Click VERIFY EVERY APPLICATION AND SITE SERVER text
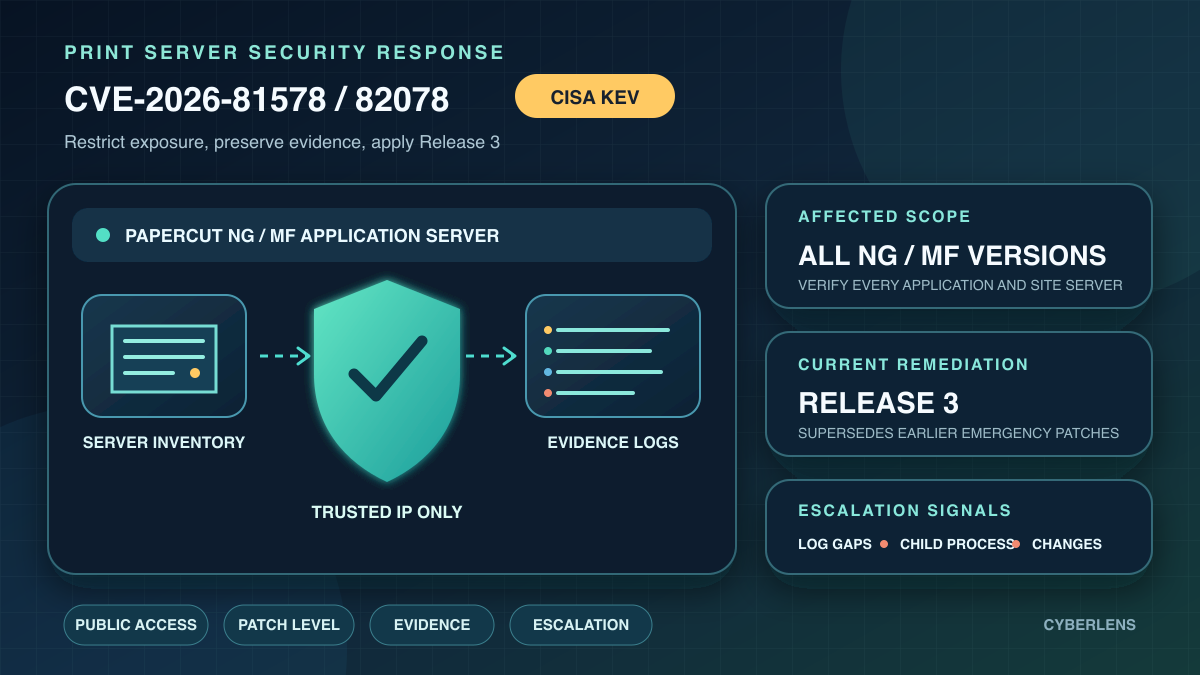The image size is (1200, 675). point(960,285)
